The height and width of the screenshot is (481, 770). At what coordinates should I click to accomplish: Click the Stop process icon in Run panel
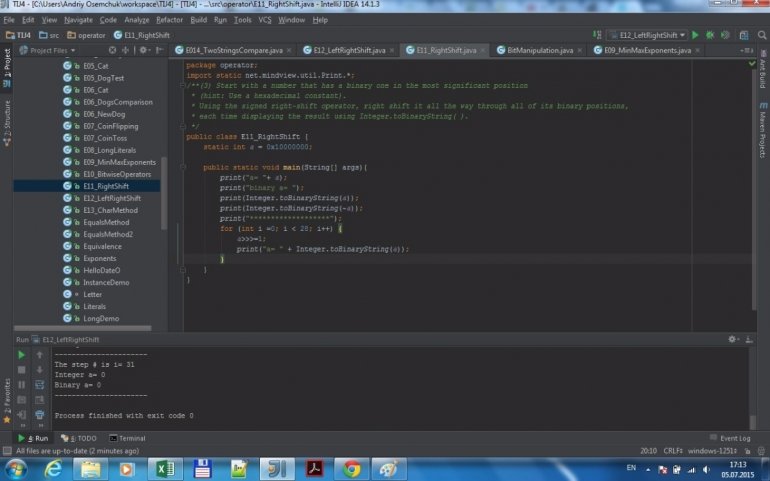pyautogui.click(x=22, y=369)
